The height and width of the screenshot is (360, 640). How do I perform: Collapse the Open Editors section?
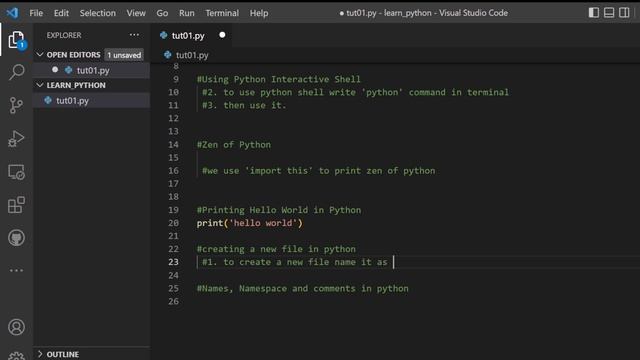(40, 54)
